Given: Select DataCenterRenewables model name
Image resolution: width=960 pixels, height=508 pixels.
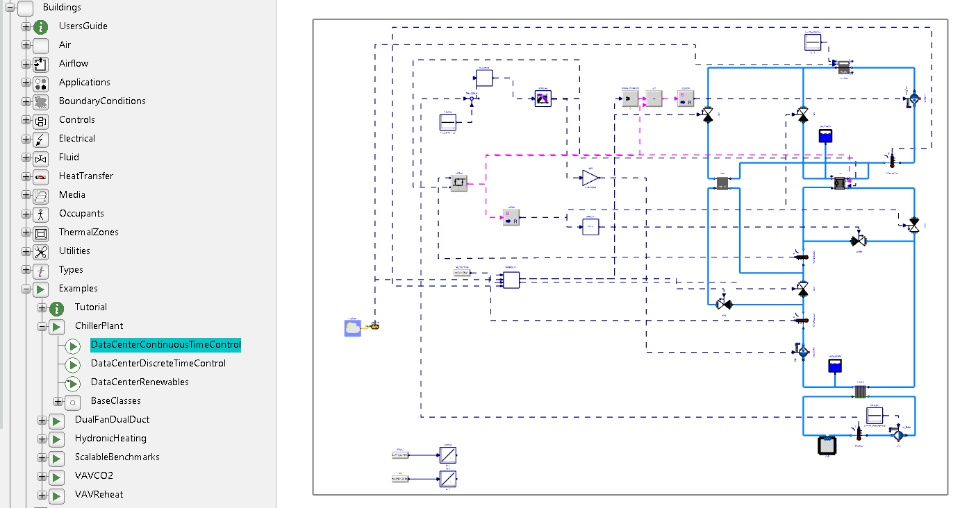Looking at the screenshot, I should point(140,382).
